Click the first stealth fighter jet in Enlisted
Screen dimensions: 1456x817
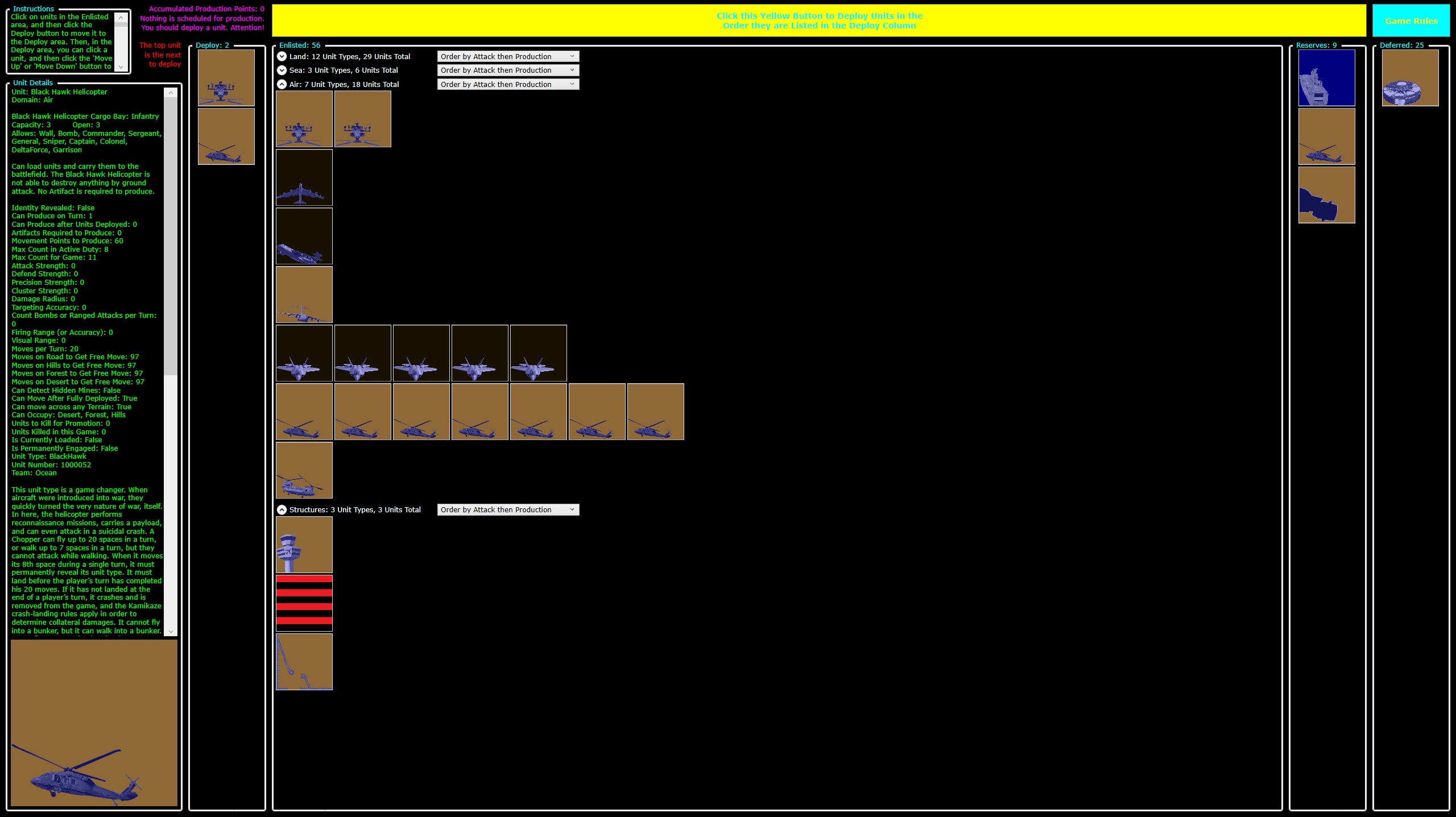point(304,353)
